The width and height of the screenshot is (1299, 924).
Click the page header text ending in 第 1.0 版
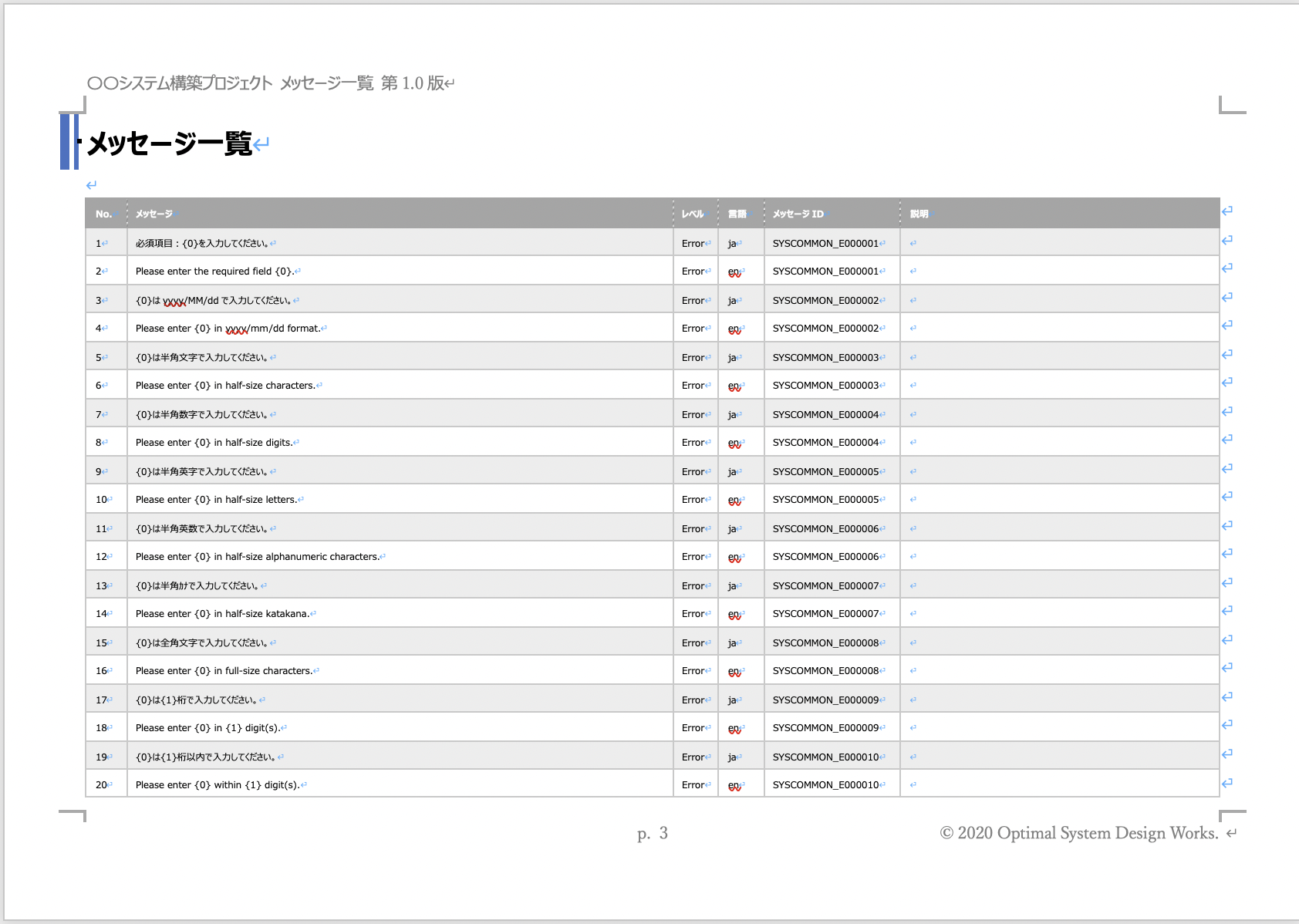[266, 83]
